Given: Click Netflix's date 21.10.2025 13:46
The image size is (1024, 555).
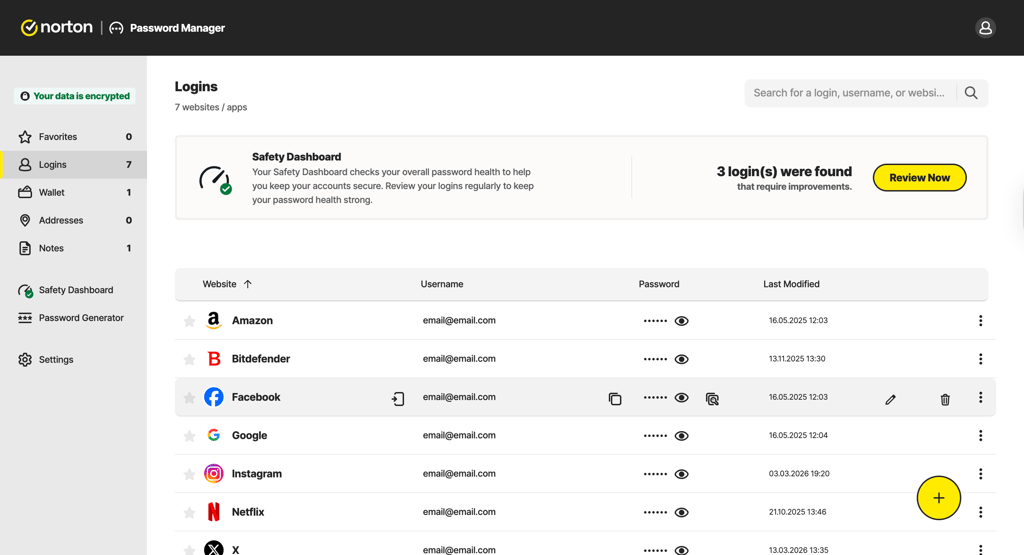Looking at the screenshot, I should 797,512.
